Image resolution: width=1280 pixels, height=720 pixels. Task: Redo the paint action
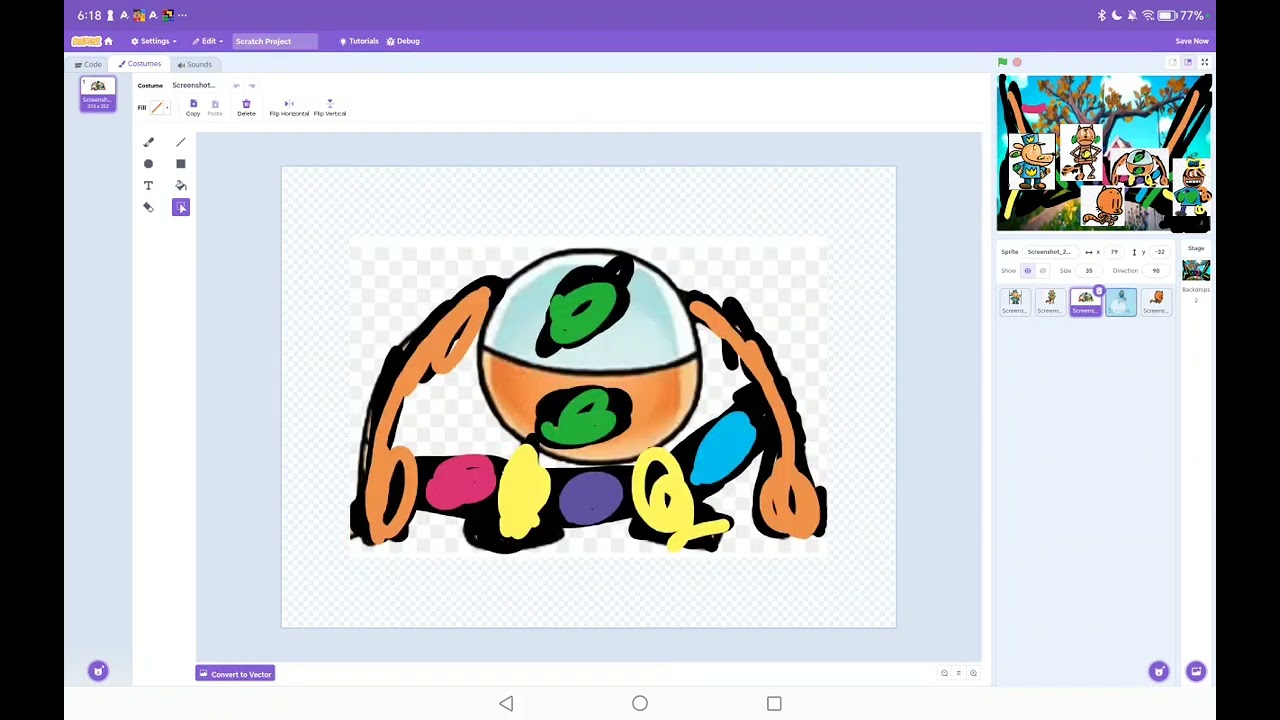point(252,85)
